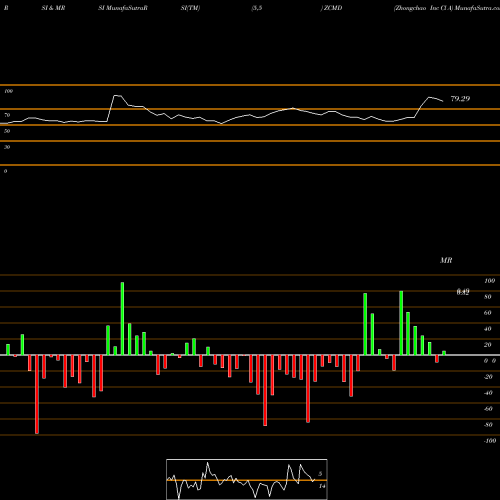Click the MR panel title label

tap(446, 260)
